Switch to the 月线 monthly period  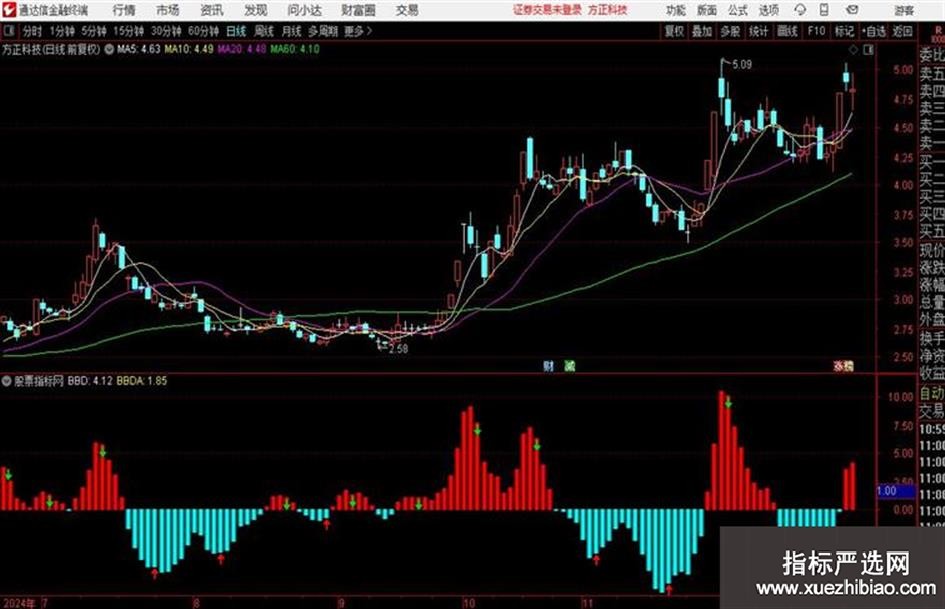click(x=292, y=31)
